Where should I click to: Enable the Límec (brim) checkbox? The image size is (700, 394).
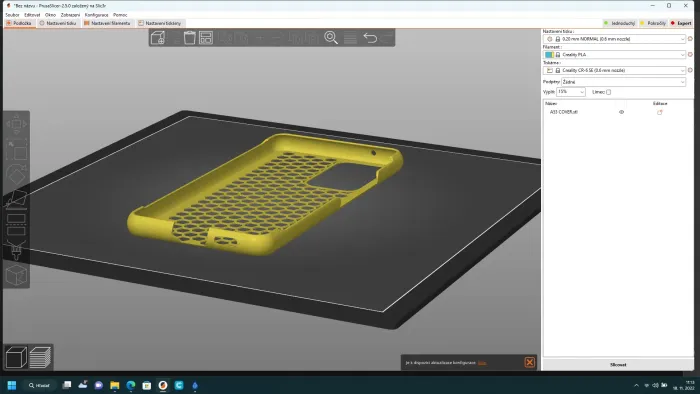point(608,92)
